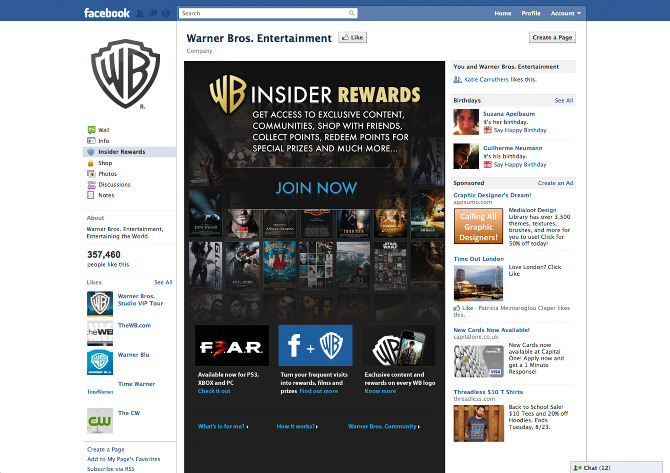Click New Cards Now Available! ad title
This screenshot has width=670, height=473.
[x=491, y=330]
